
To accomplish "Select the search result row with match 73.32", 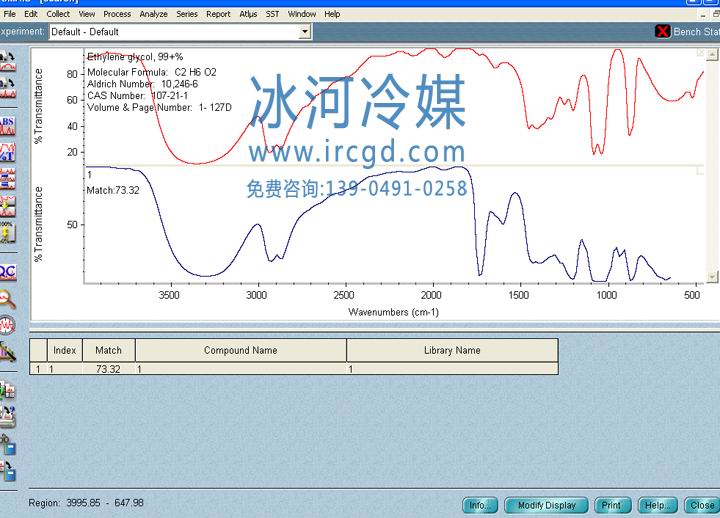I will pos(108,369).
